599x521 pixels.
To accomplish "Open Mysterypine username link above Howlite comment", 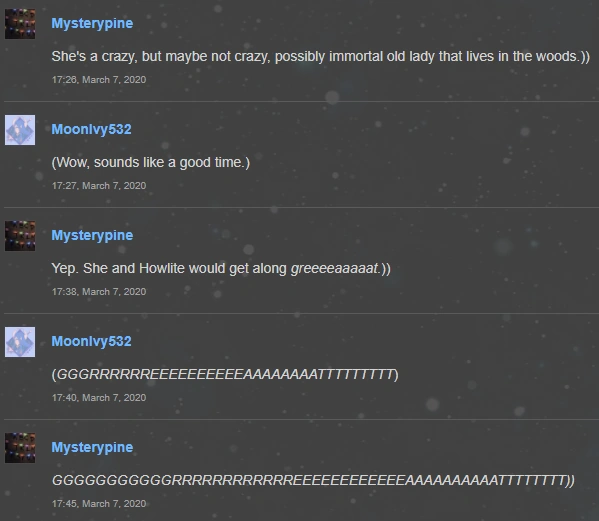I will [92, 235].
